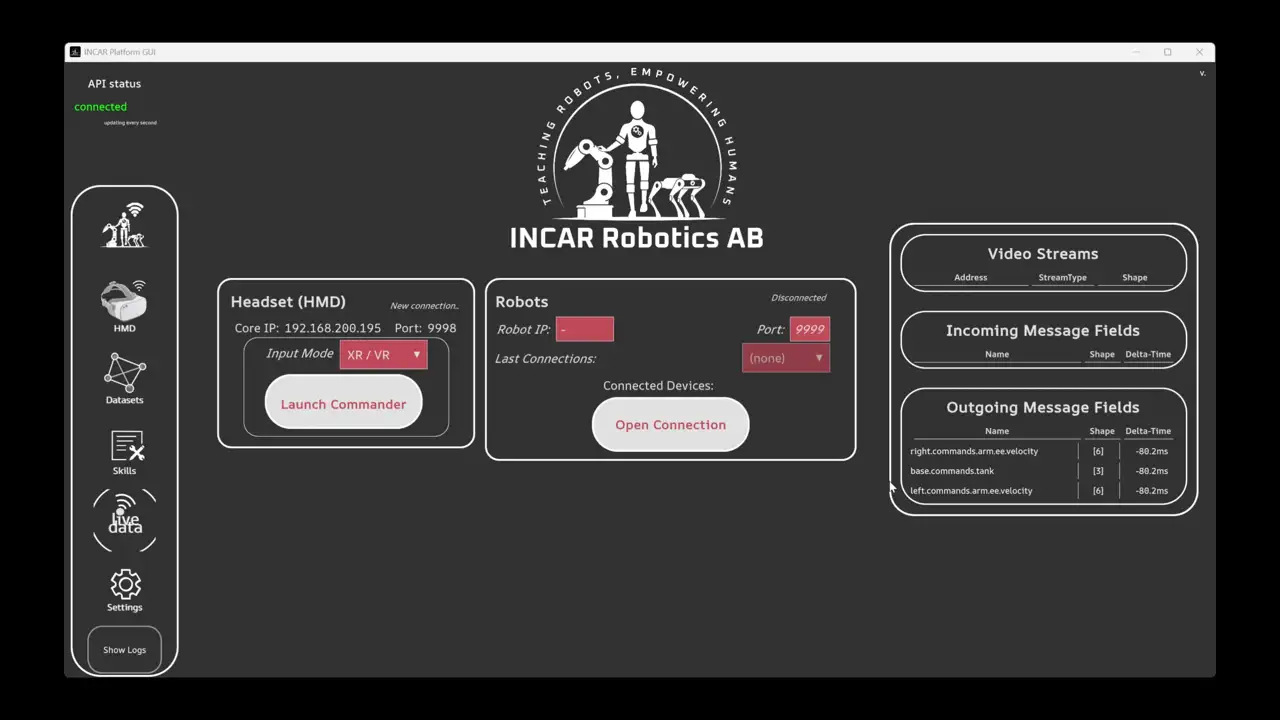The height and width of the screenshot is (720, 1280).
Task: Click the INCAR Platform GUI title bar icon
Action: [75, 52]
